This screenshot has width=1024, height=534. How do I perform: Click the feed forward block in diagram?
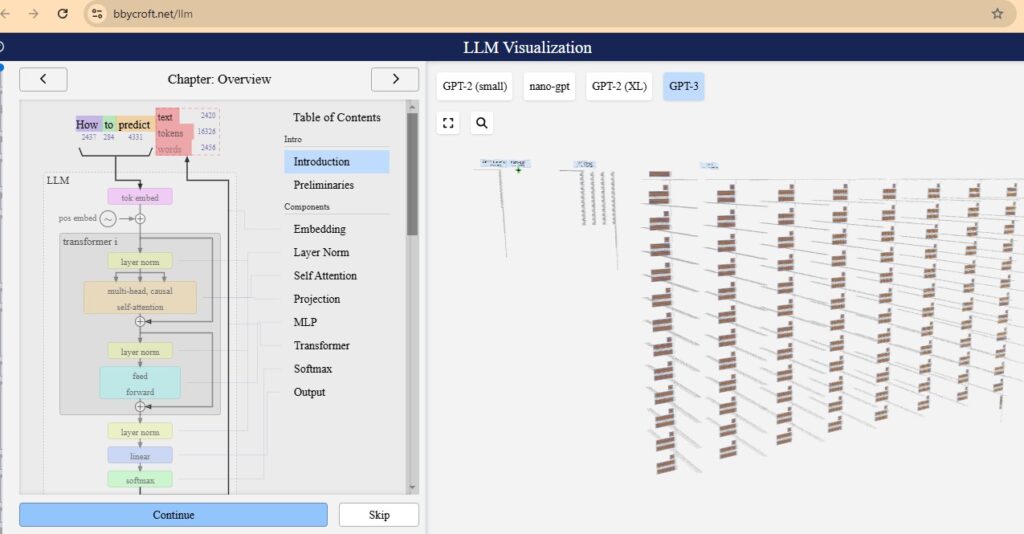pyautogui.click(x=140, y=384)
